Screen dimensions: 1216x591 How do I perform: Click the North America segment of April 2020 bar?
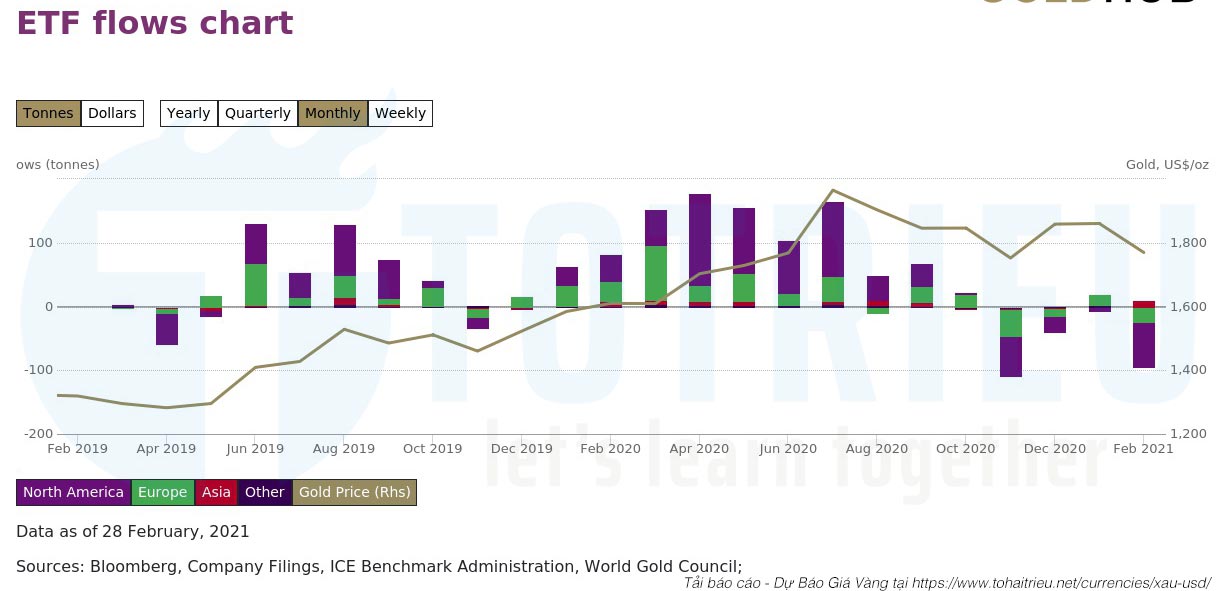click(700, 239)
